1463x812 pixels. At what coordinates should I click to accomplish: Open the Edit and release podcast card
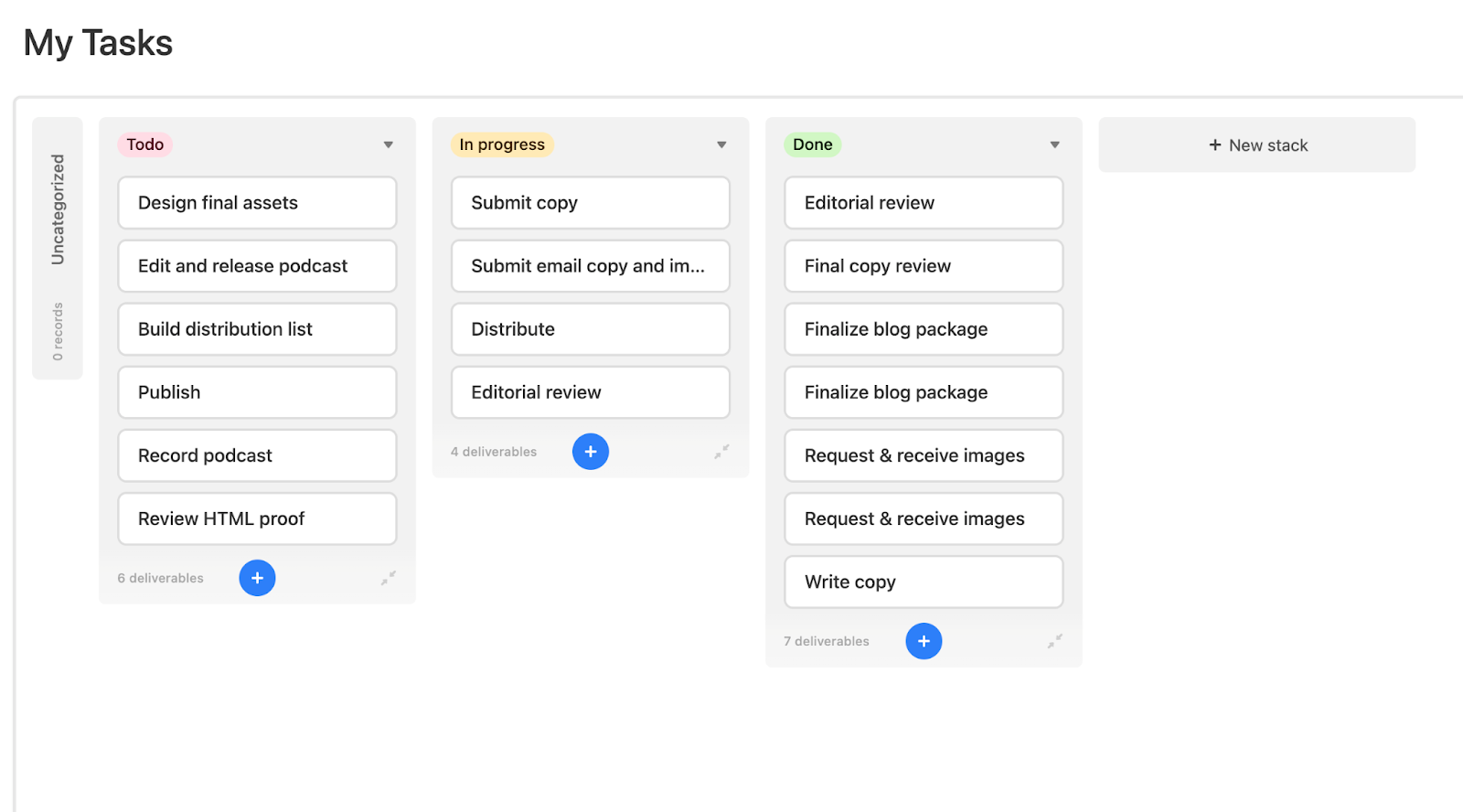point(257,266)
